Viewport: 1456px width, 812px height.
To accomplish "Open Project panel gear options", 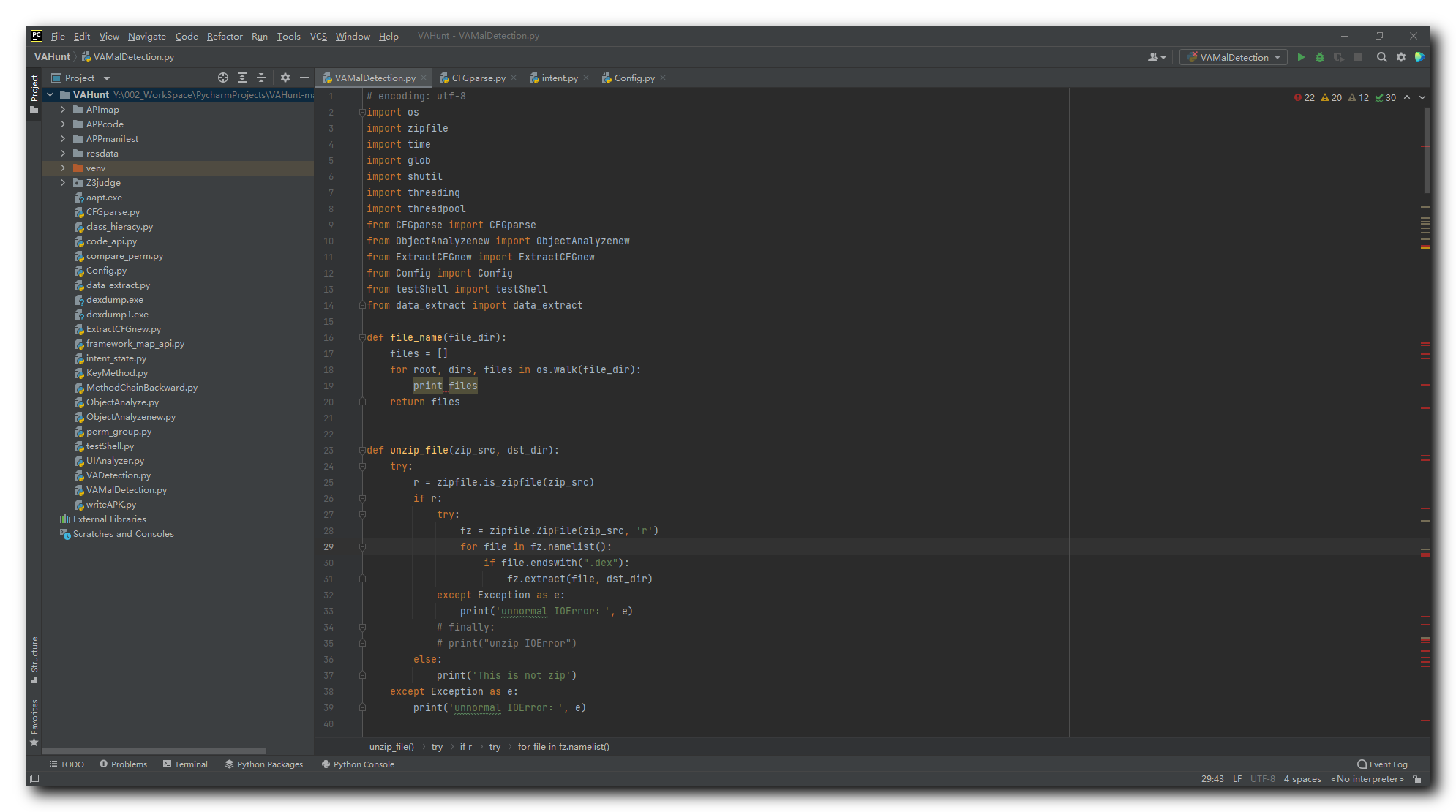I will tap(285, 78).
